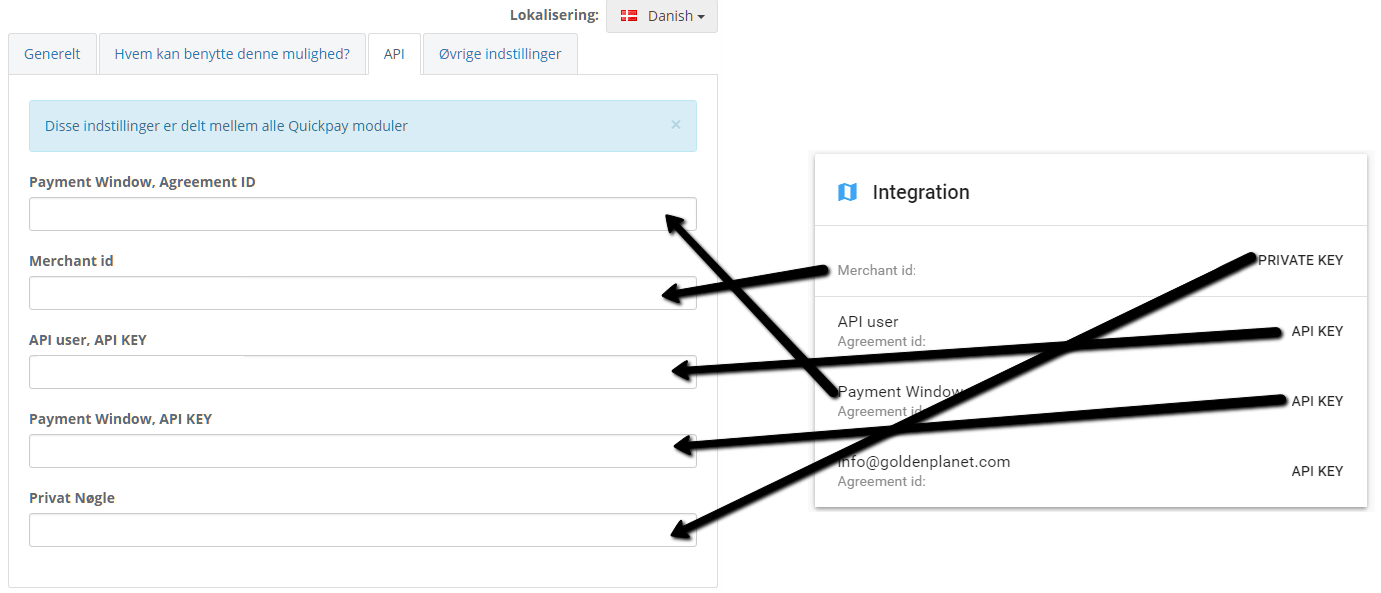
Task: Select the API tab
Action: [x=394, y=54]
